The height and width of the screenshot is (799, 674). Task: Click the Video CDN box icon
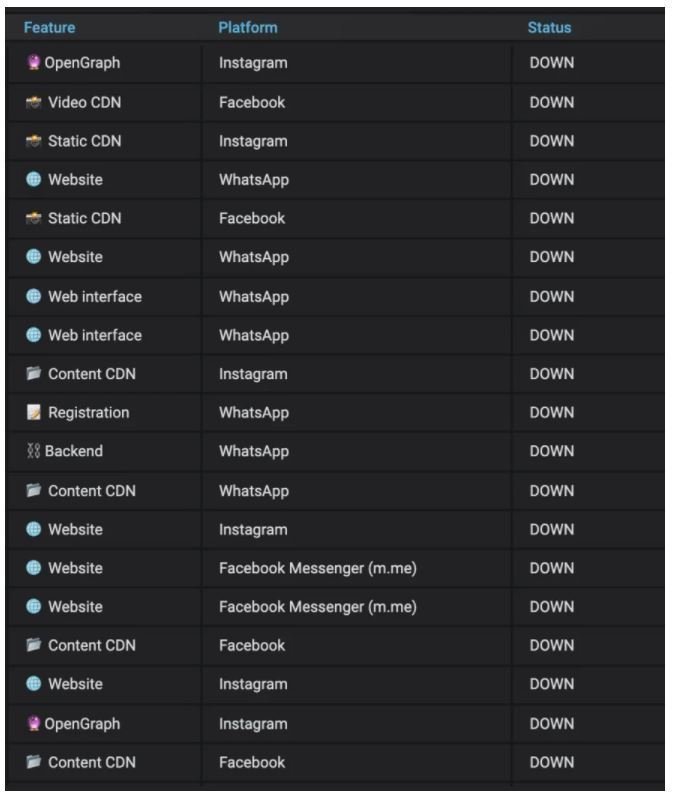tap(34, 102)
